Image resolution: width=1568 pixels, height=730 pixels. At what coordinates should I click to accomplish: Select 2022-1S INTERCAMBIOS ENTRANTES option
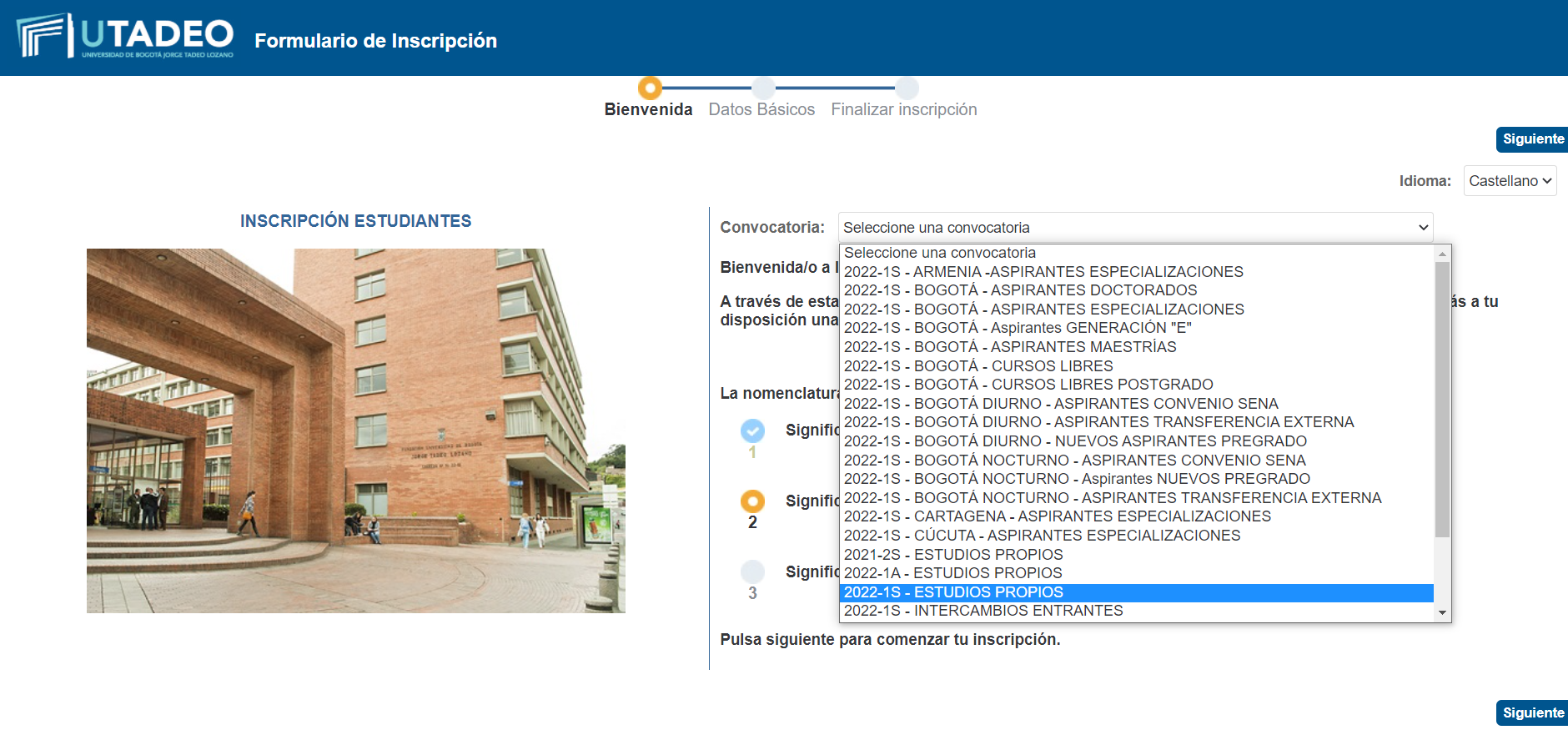(x=983, y=611)
